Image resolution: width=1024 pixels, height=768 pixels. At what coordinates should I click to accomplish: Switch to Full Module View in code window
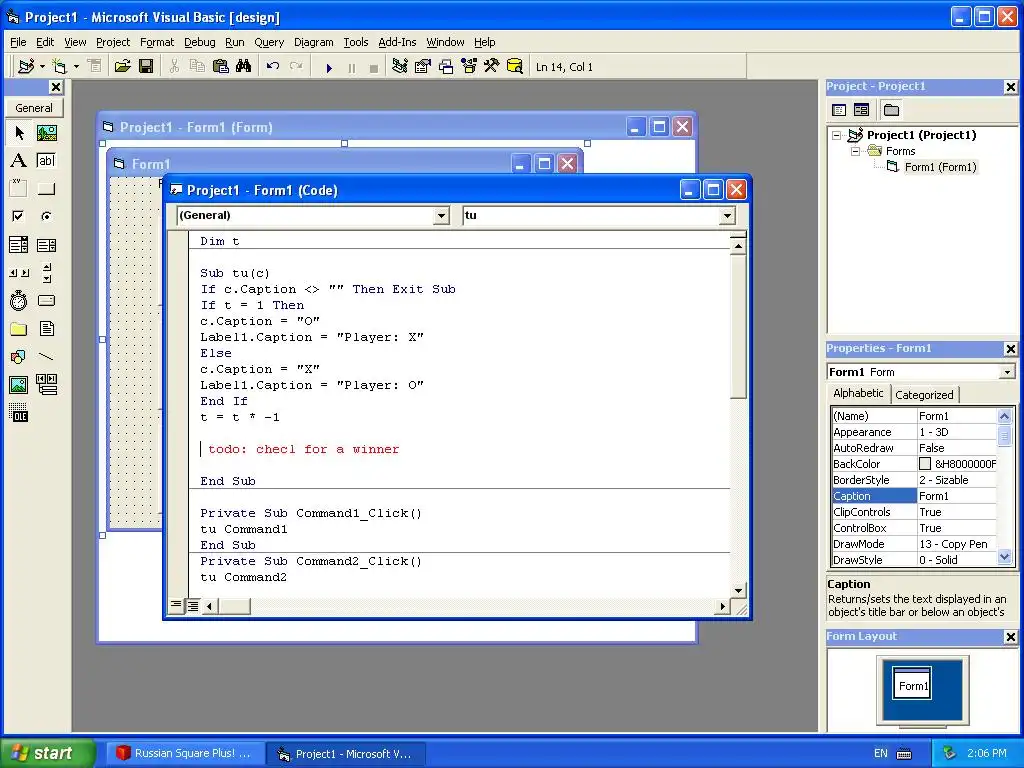pos(193,605)
